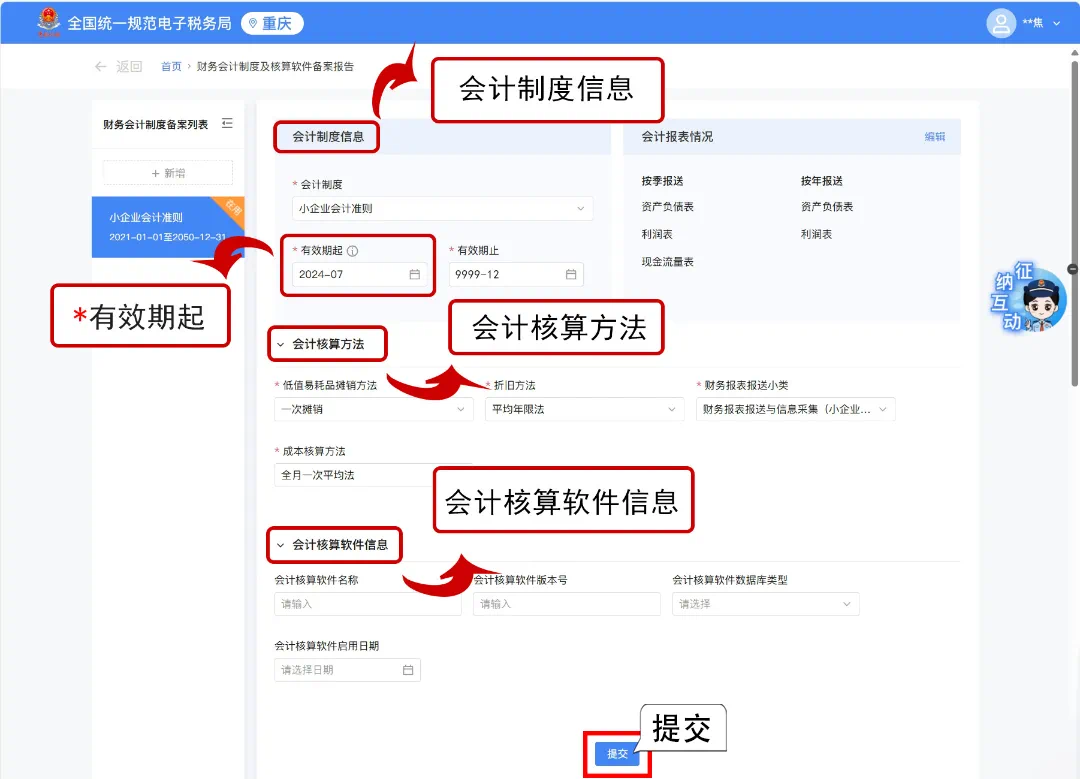This screenshot has height=779, width=1080.
Task: Open the 会计制度 dropdown
Action: [442, 208]
